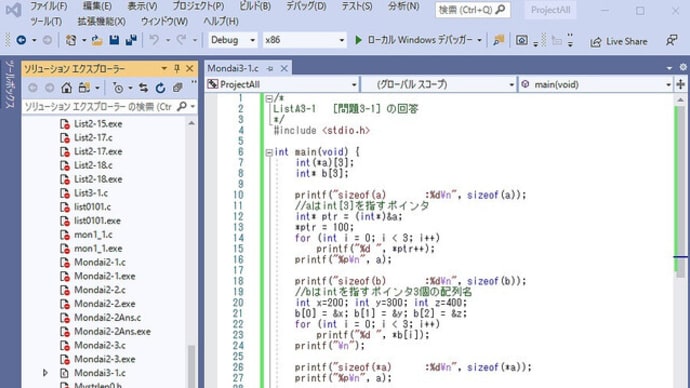Open the デバッグ(D) menu
This screenshot has height=388, width=690.
(x=306, y=6)
